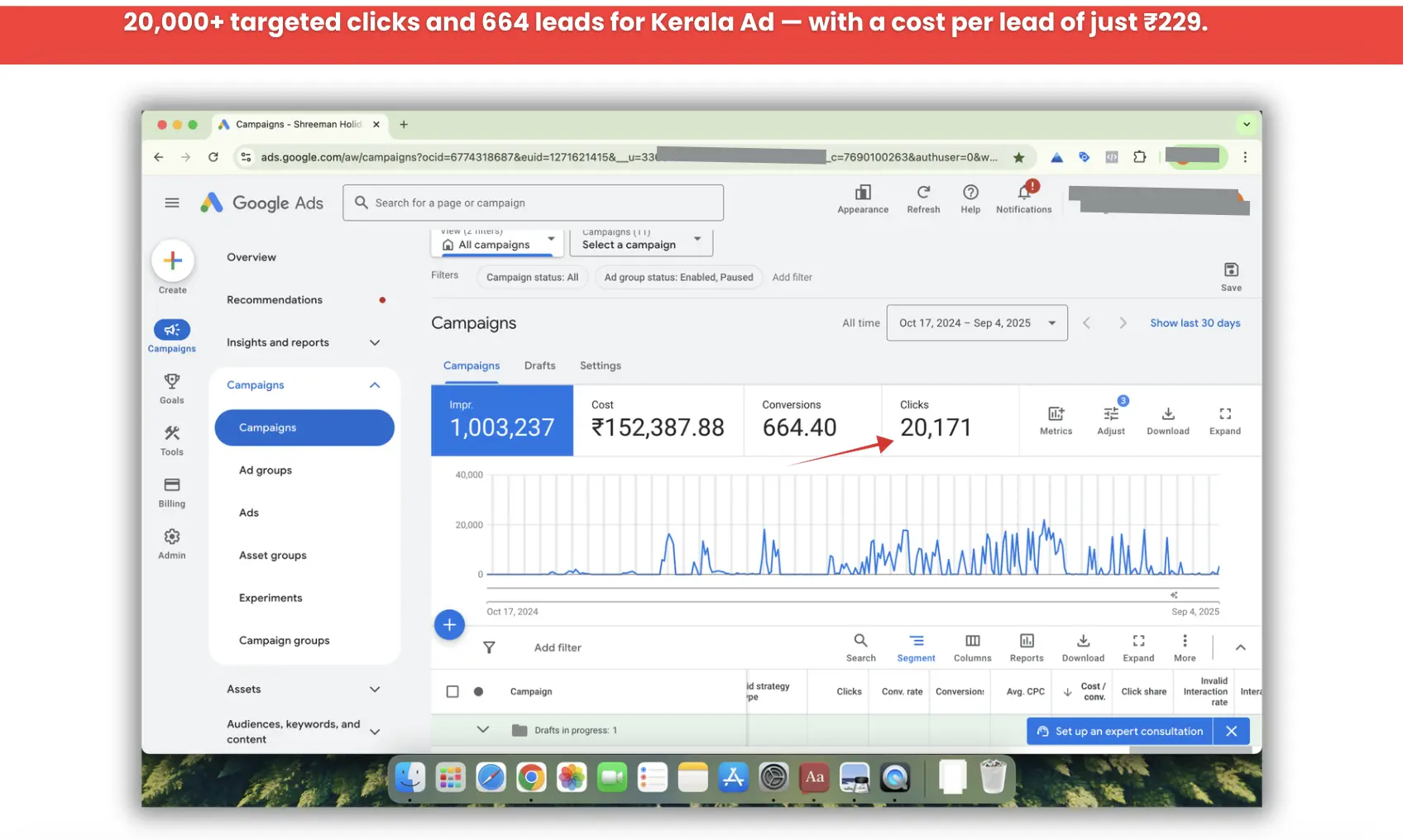Click Ad group status filter chip
The height and width of the screenshot is (840, 1403).
click(x=678, y=277)
